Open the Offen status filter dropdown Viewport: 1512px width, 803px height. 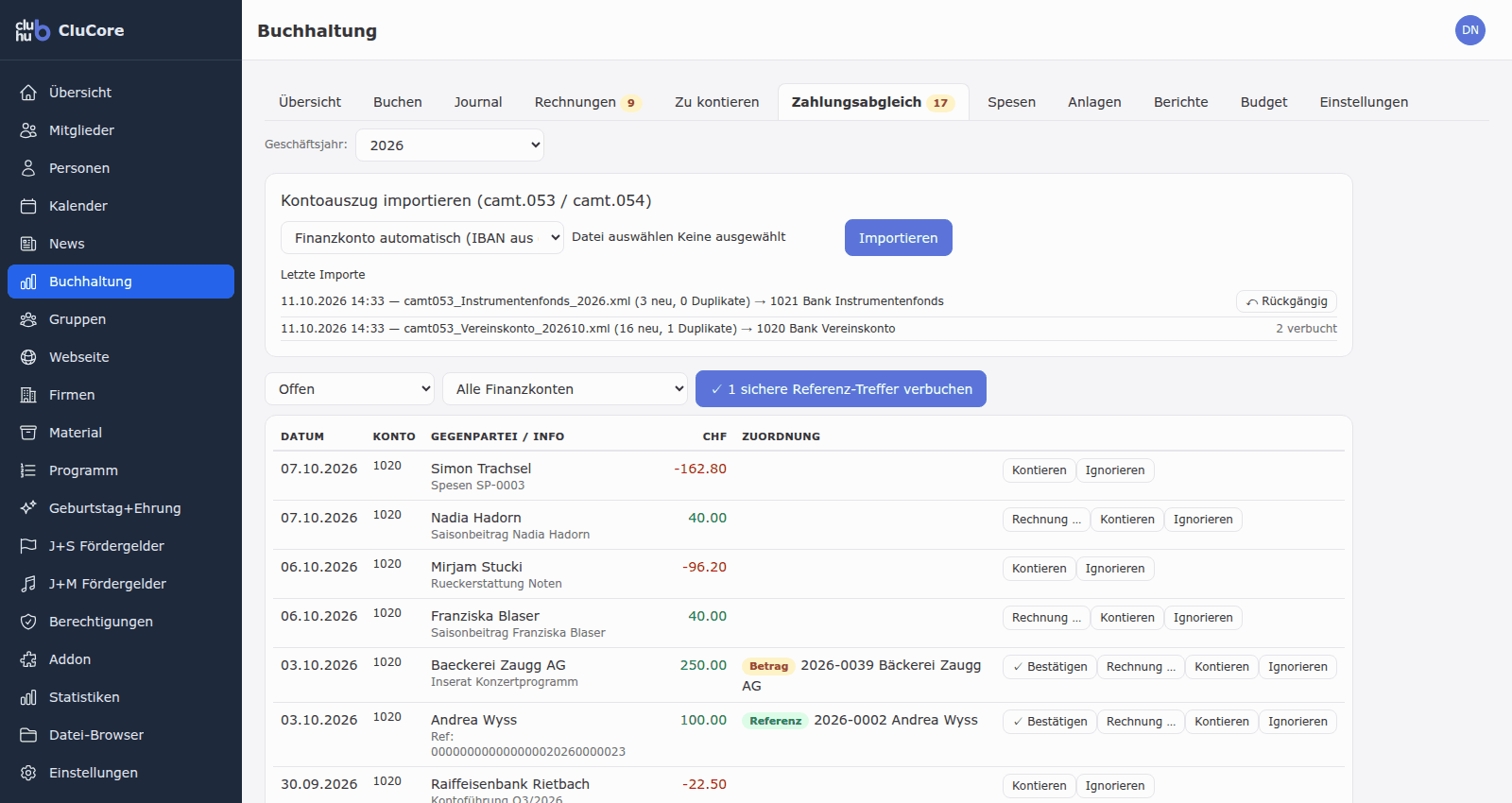pyautogui.click(x=350, y=389)
